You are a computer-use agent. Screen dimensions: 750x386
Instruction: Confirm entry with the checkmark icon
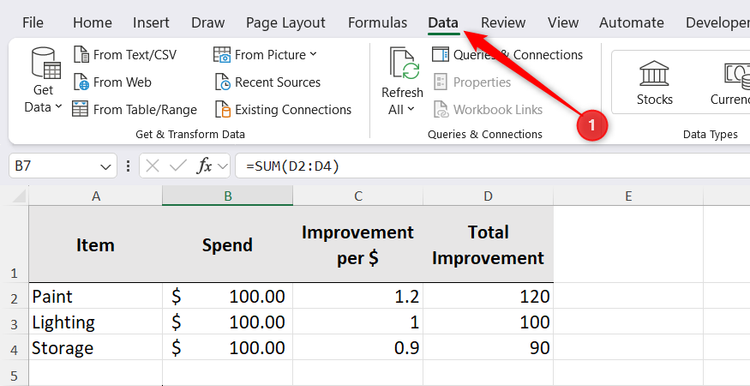178,166
